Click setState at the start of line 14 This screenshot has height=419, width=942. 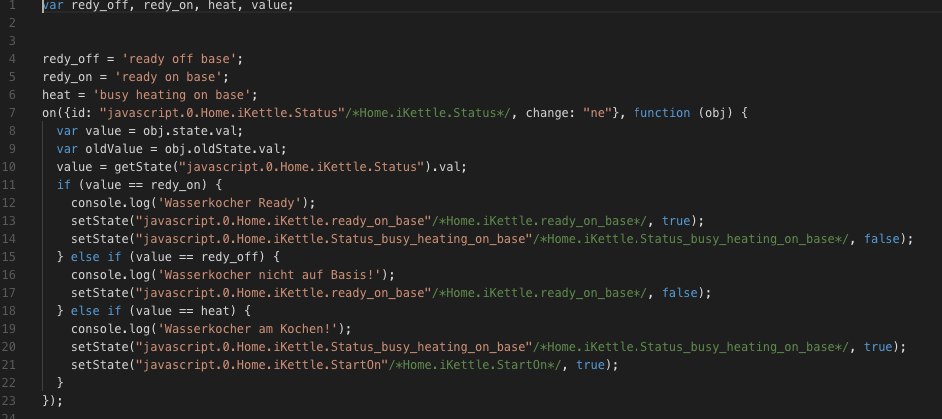100,239
